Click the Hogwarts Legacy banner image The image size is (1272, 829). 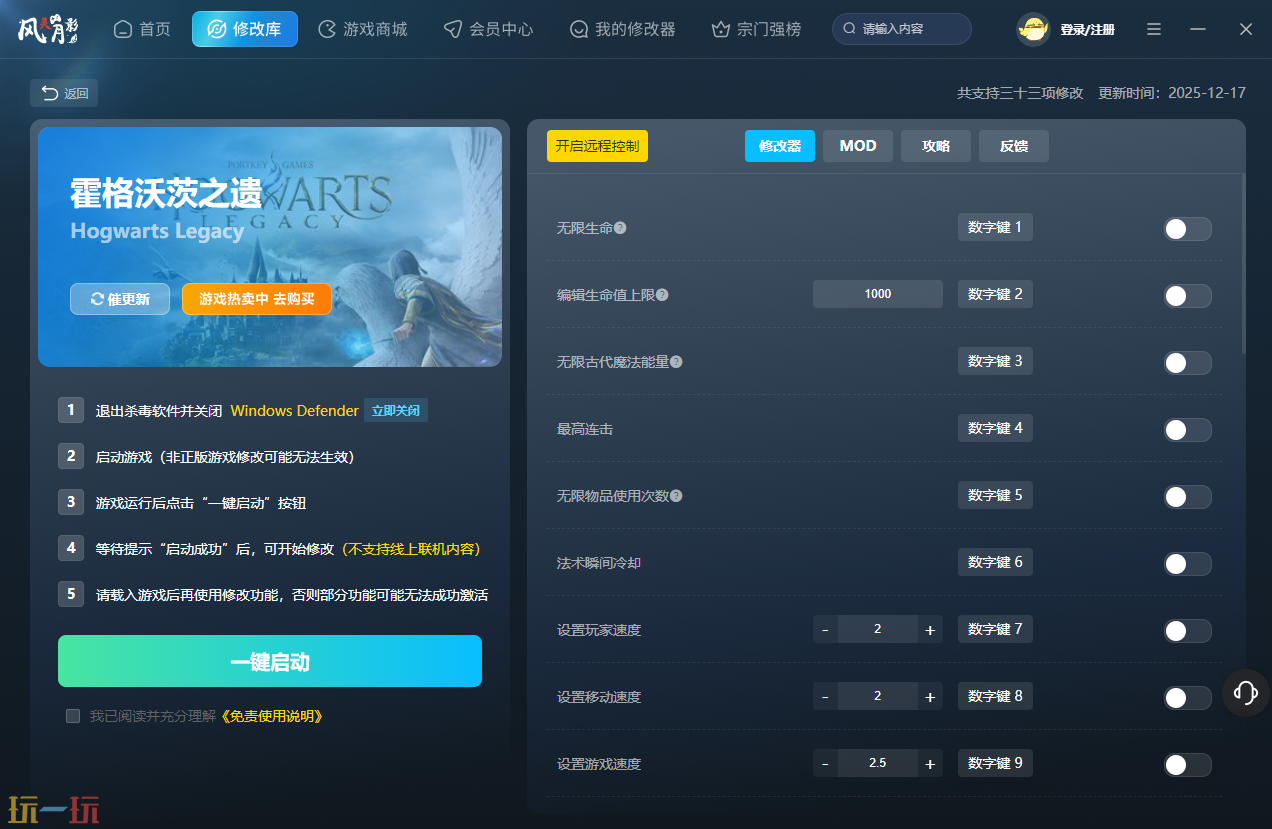[x=270, y=246]
